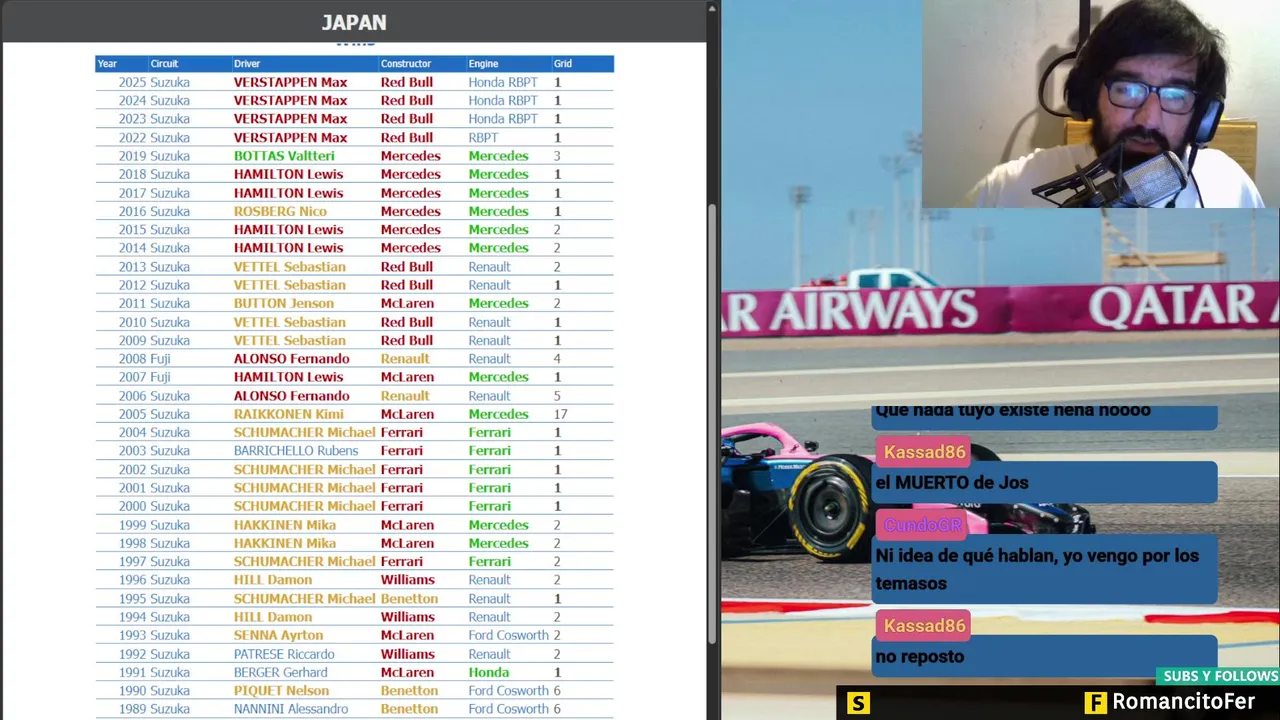Image resolution: width=1280 pixels, height=720 pixels.
Task: Open VETTEL Sebastian in the 2013 row
Action: 289,267
